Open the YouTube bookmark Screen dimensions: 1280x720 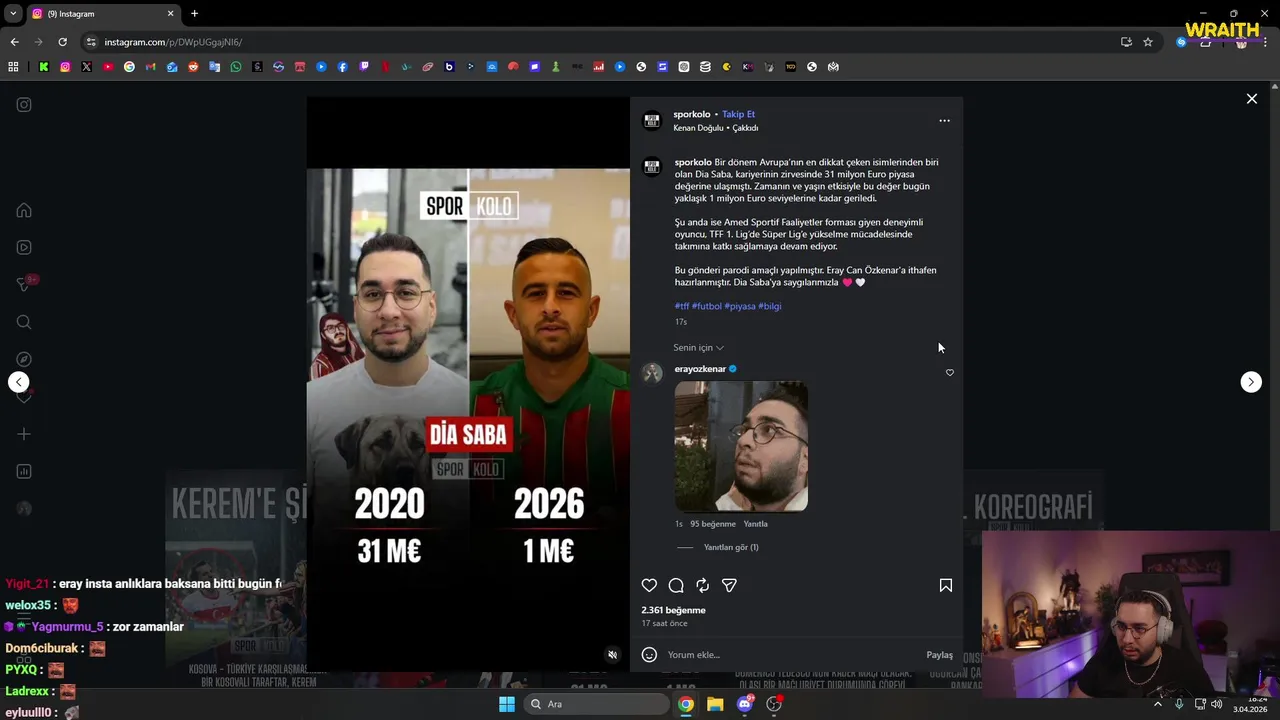coord(108,67)
